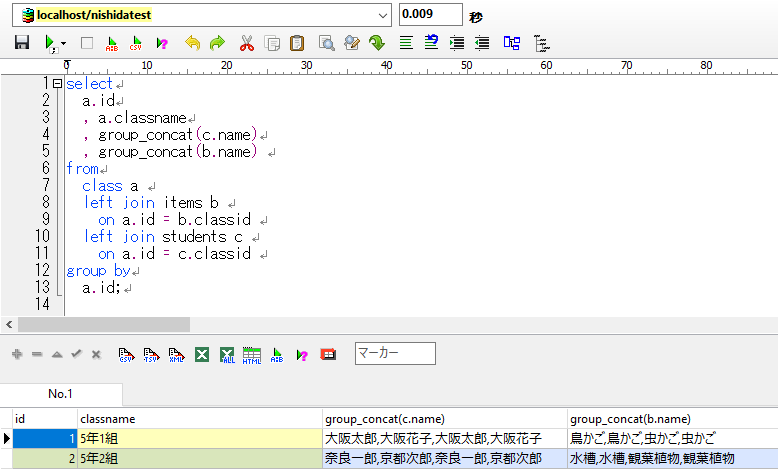This screenshot has width=778, height=475.
Task: Click the group_concat(c.name) column header
Action: 445,419
